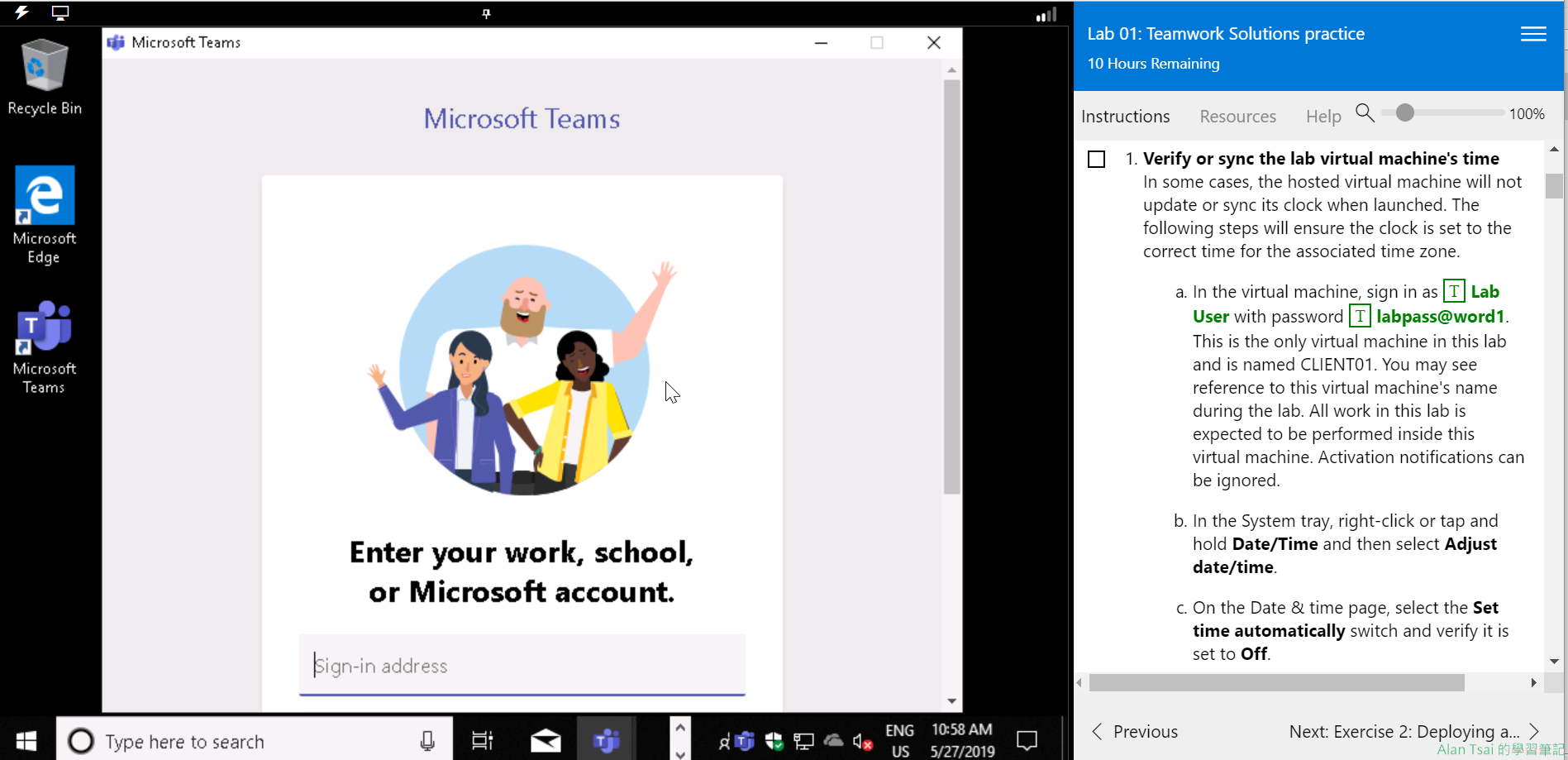1568x760 pixels.
Task: Click 'Verify or sync the lab virtual machine's time'
Action: pyautogui.click(x=1321, y=158)
